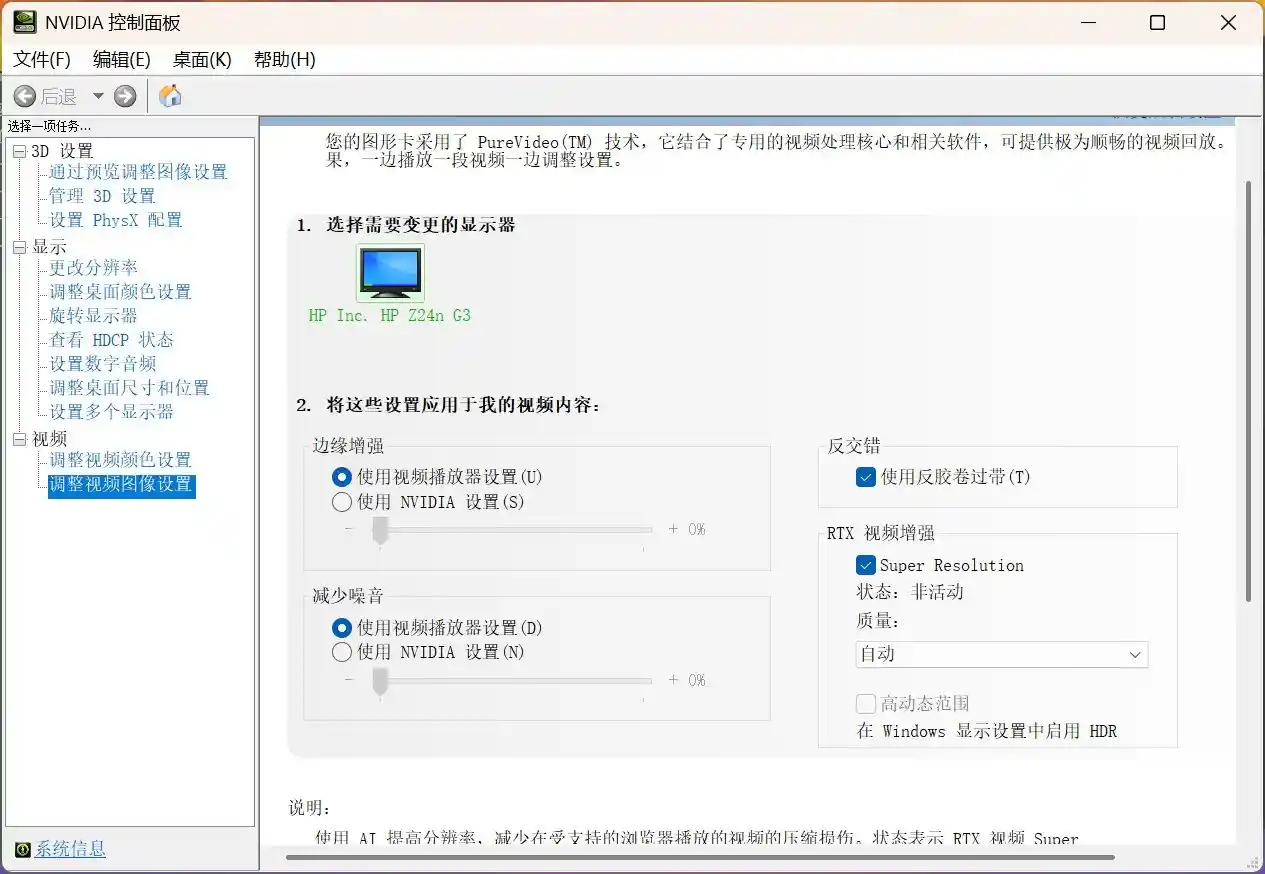Collapse the 视频 tree section
Viewport: 1265px width, 874px height.
tap(19, 438)
